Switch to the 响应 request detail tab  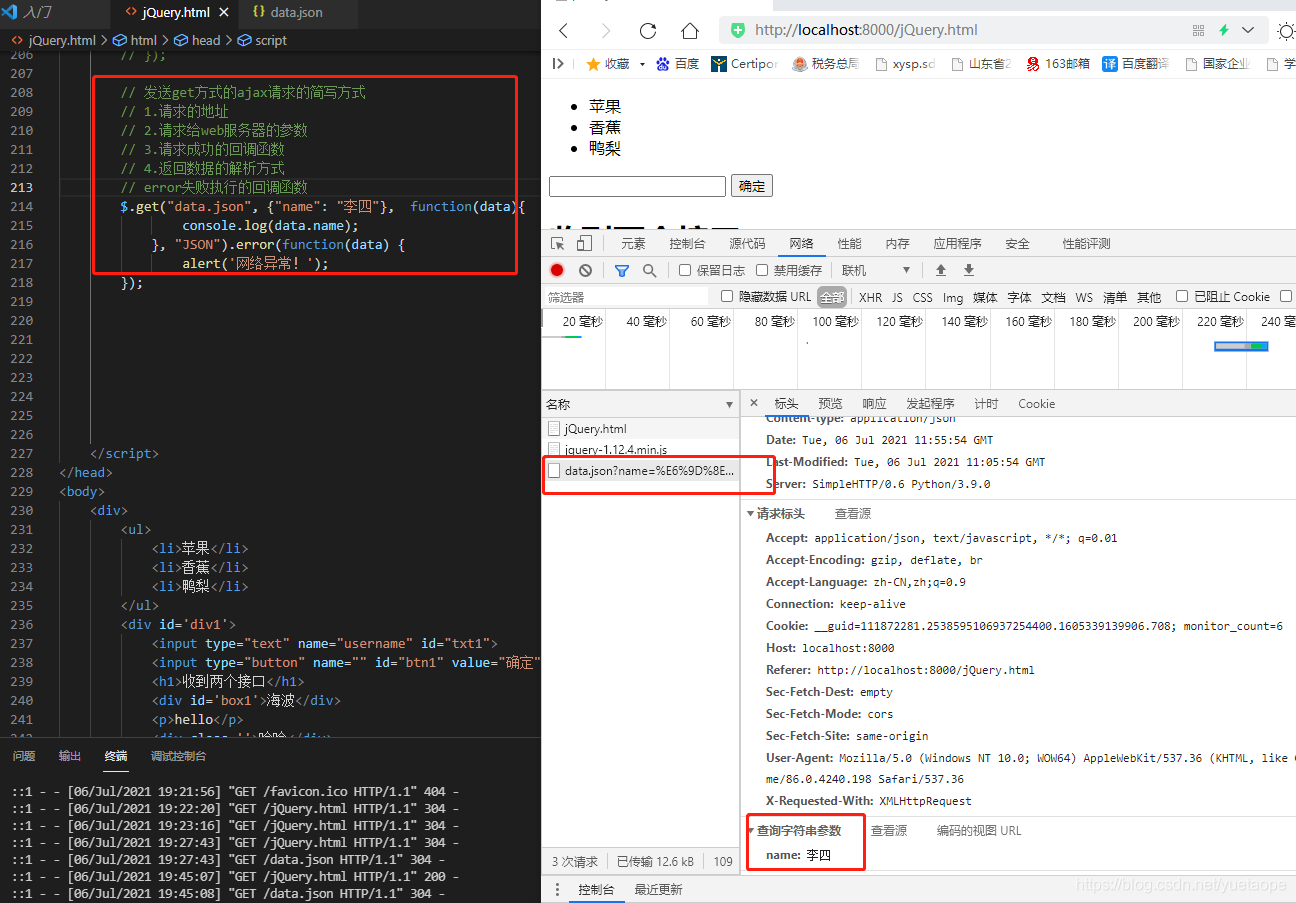(x=874, y=403)
